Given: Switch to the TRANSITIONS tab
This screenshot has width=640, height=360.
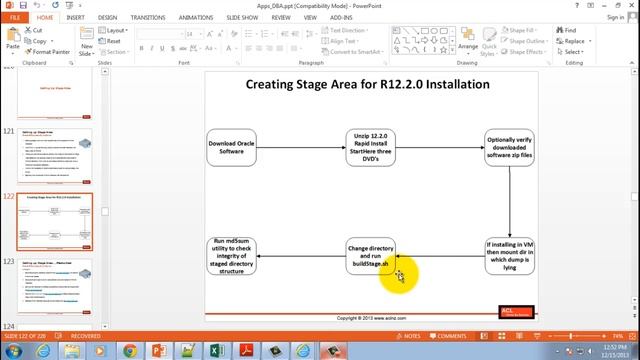Looking at the screenshot, I should (x=148, y=18).
